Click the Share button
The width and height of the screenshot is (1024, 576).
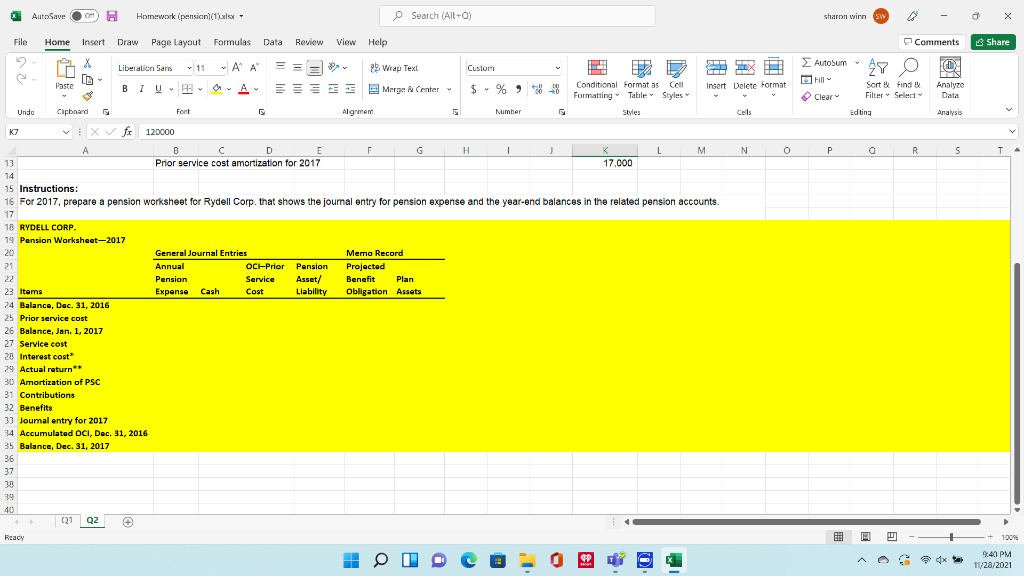(994, 42)
